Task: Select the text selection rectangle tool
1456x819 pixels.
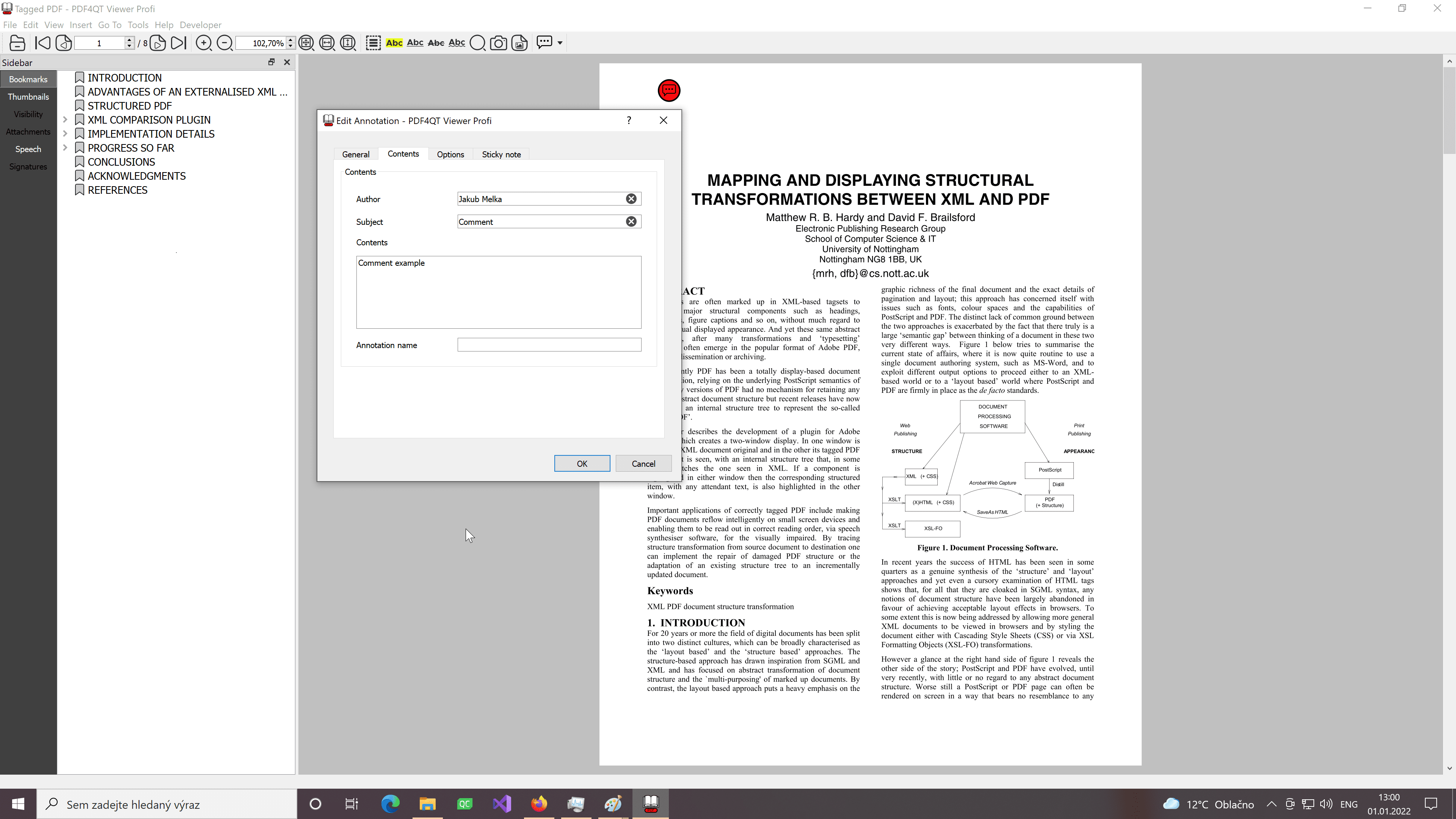Action: [372, 43]
